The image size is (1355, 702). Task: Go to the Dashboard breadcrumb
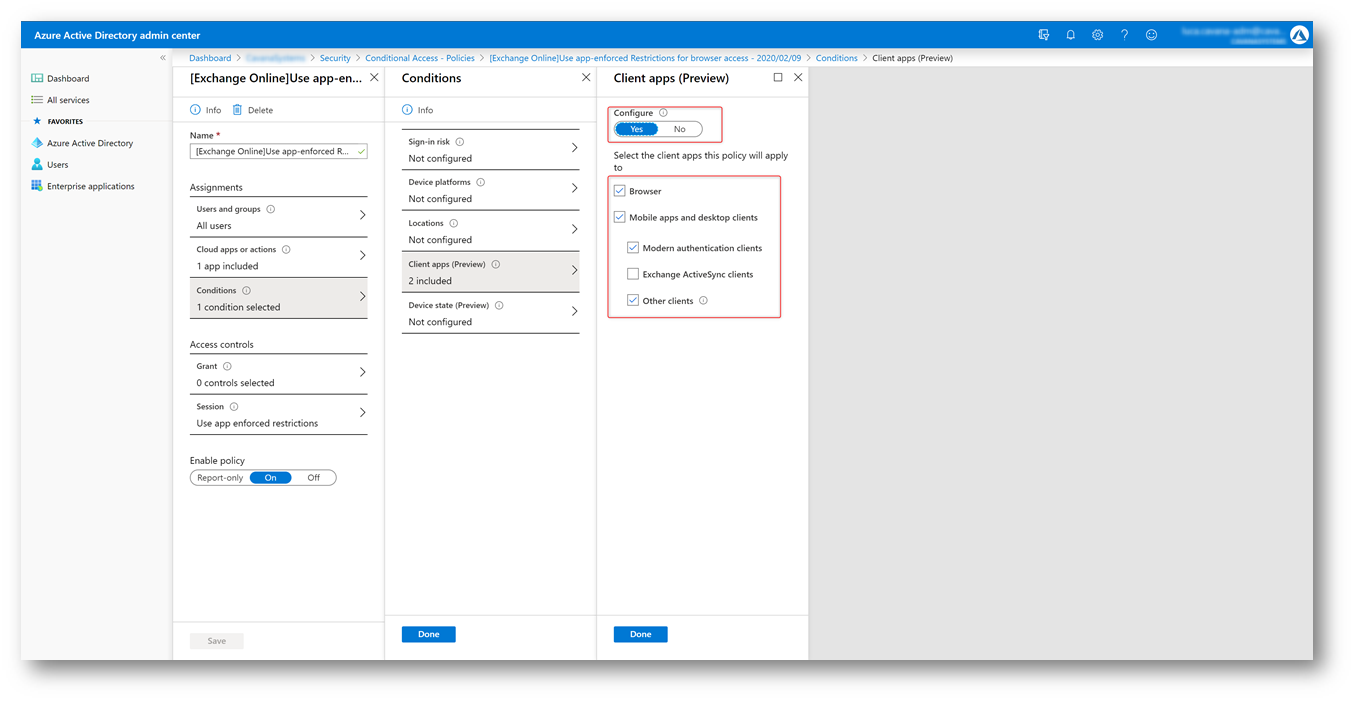[x=210, y=58]
